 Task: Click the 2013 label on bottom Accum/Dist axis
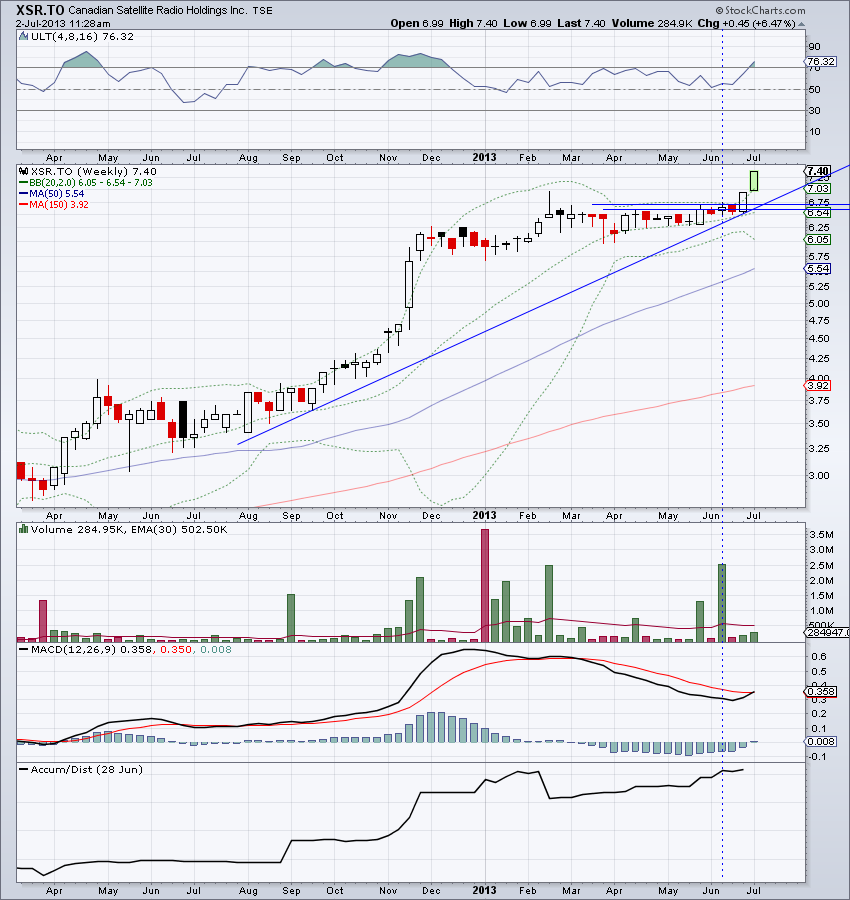coord(484,890)
